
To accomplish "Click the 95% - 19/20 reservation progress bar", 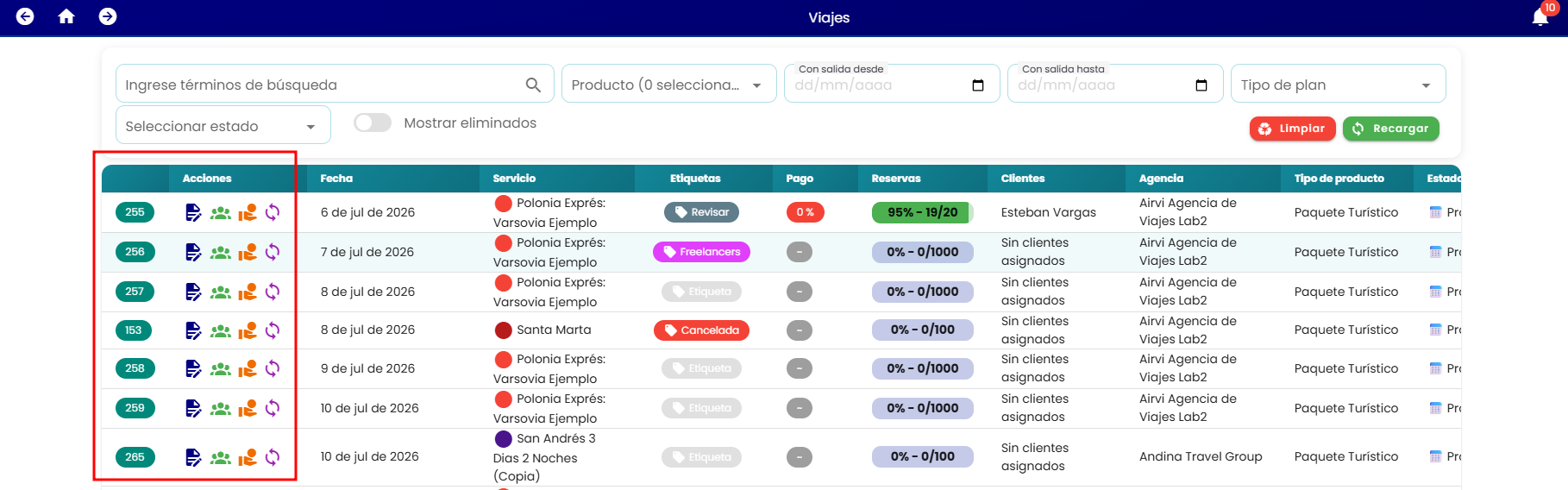I will click(x=923, y=212).
